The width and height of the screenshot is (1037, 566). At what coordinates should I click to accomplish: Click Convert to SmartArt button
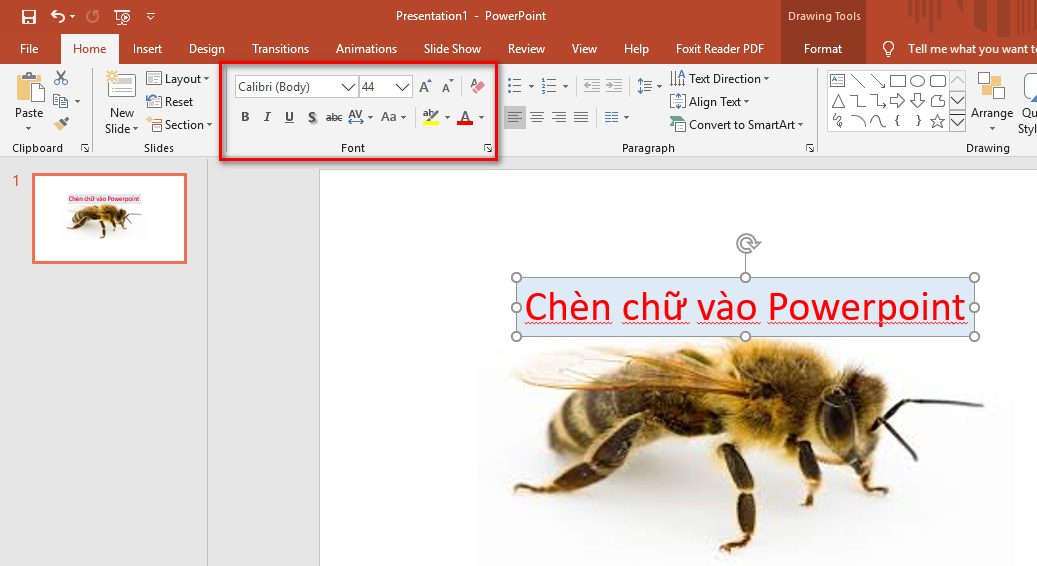[738, 125]
